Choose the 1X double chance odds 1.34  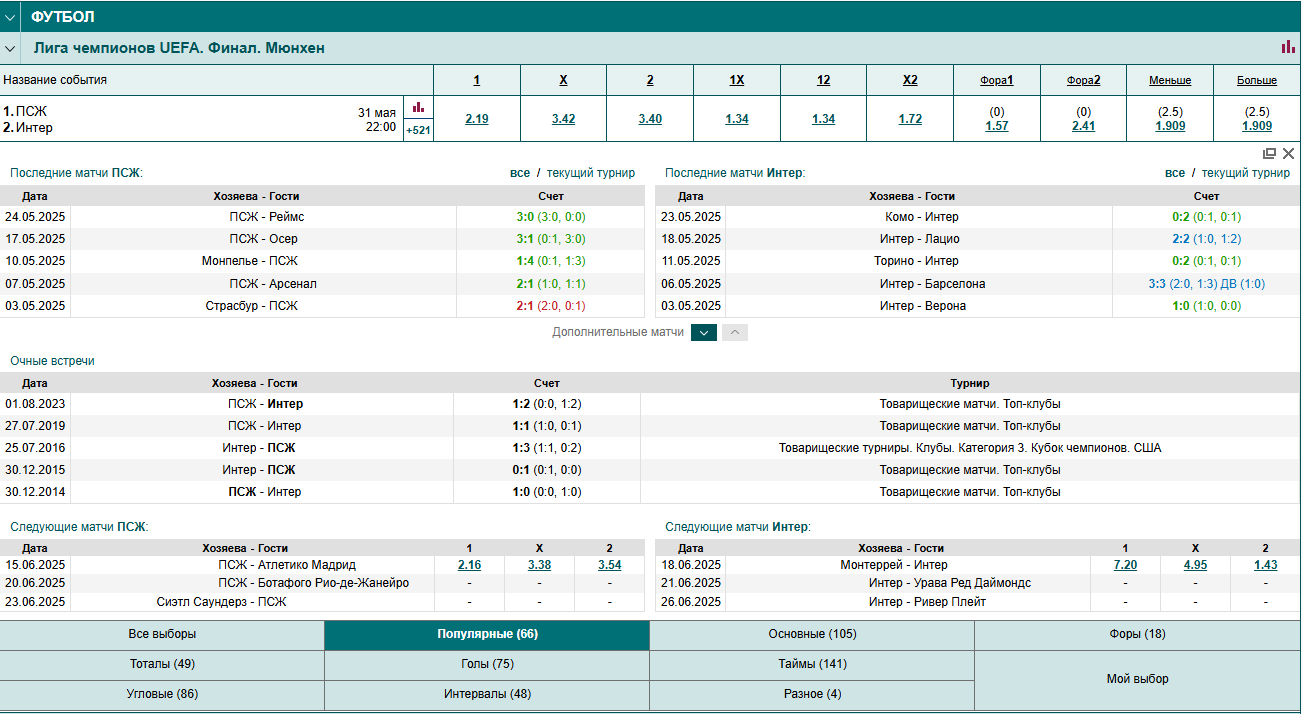pyautogui.click(x=737, y=119)
